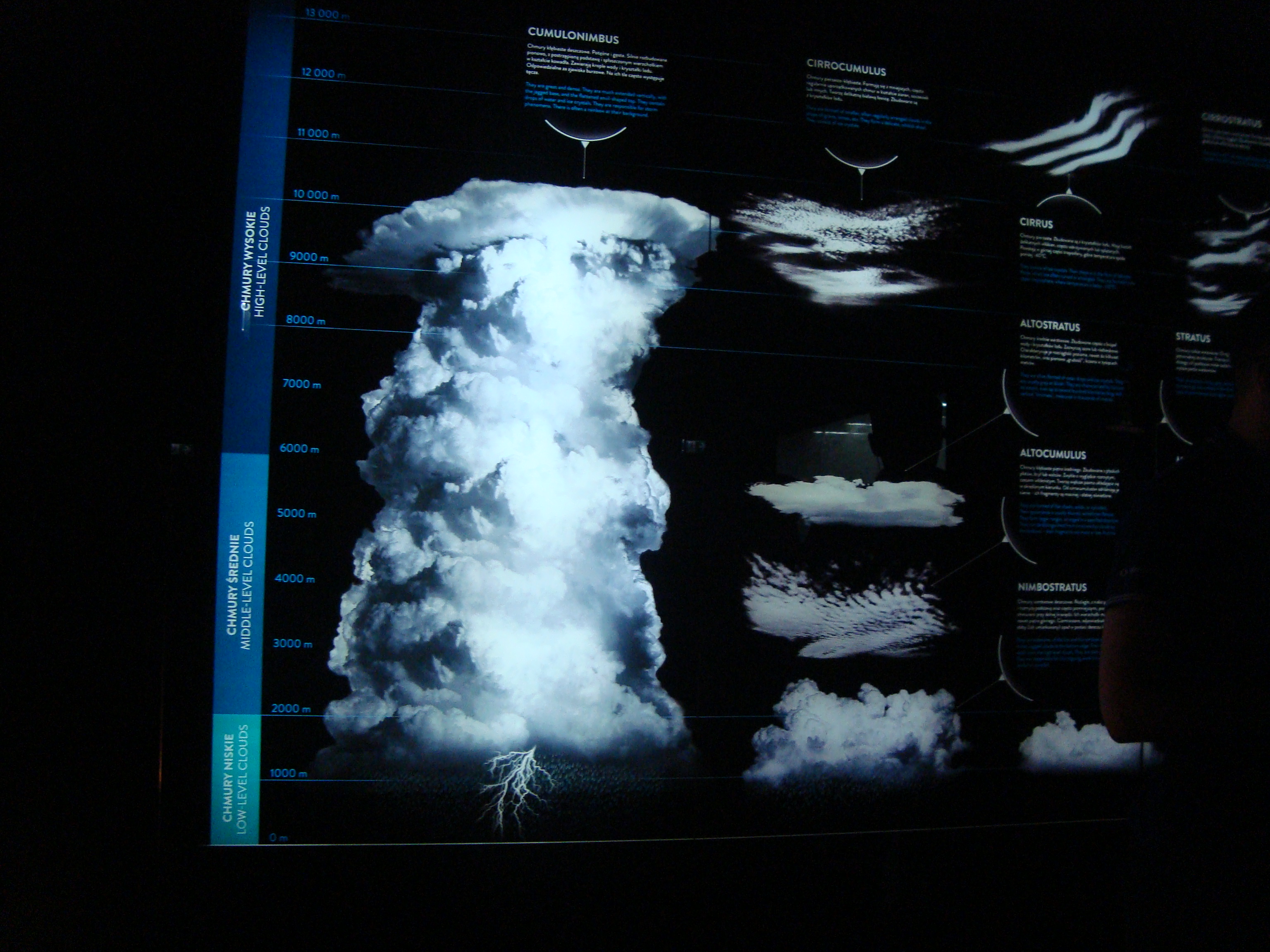Select the CIRROCUMULUS heading

(x=846, y=68)
